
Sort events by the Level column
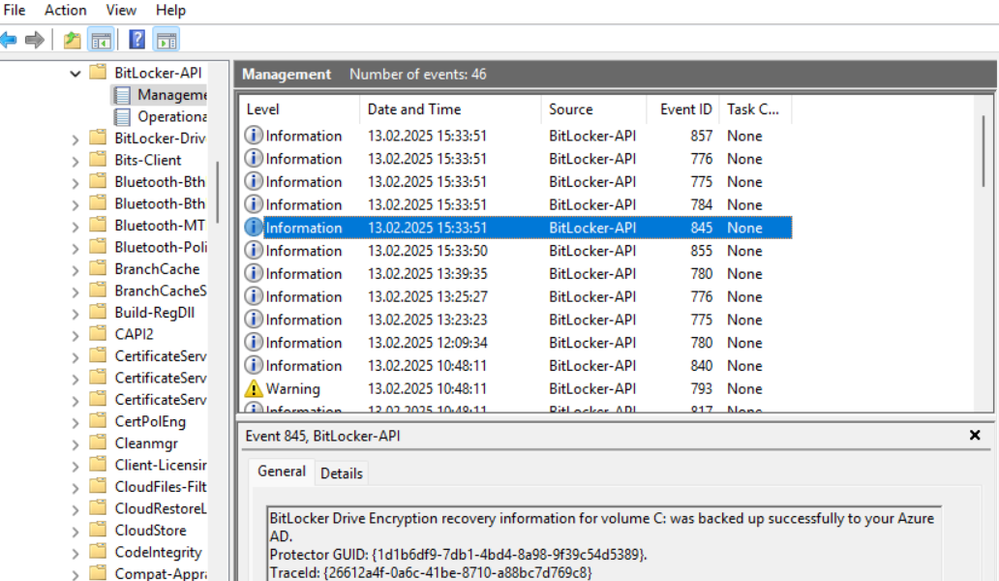299,110
